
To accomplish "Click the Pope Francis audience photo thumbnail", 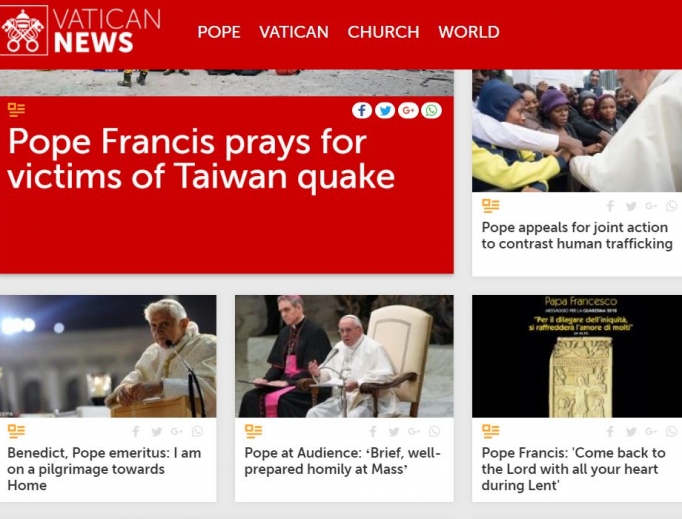I will [344, 356].
